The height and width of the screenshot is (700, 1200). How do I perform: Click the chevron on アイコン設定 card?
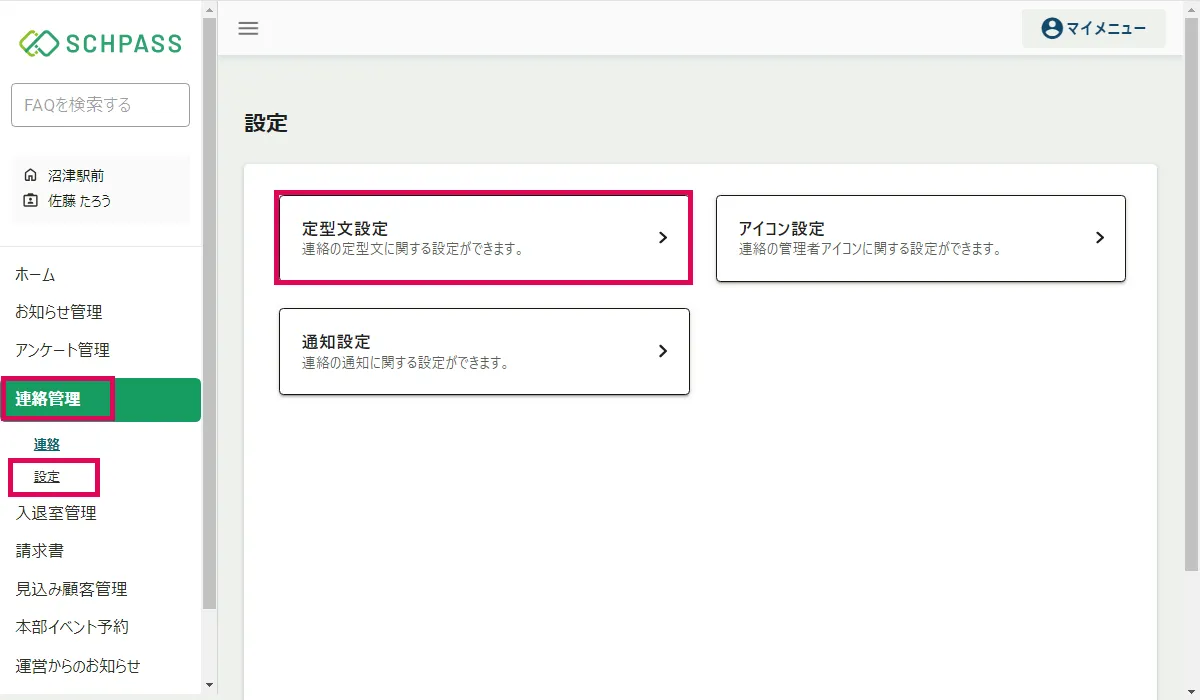click(x=1099, y=238)
